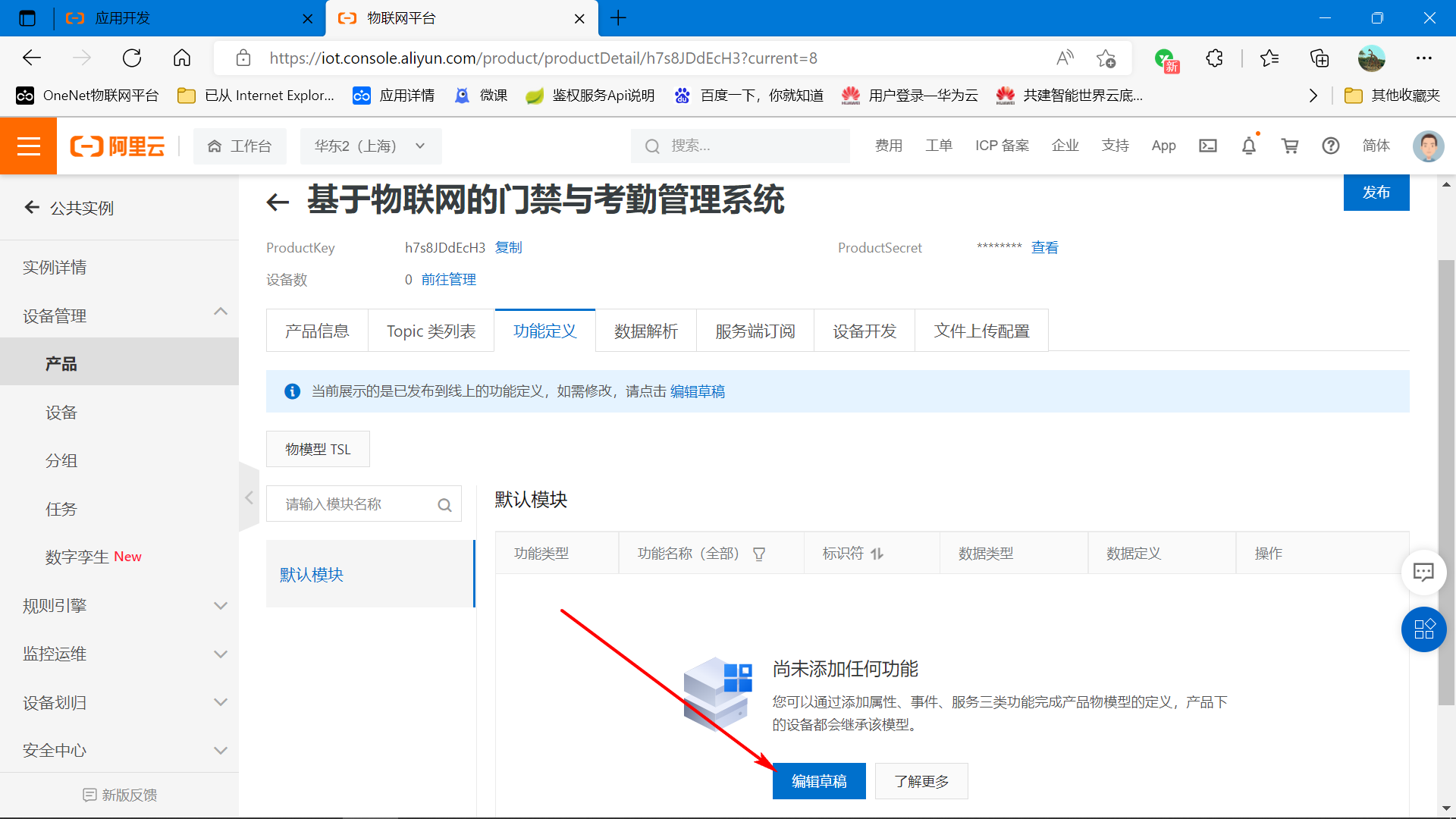Select 默认模块 in module list
Viewport: 1456px width, 819px height.
[370, 574]
